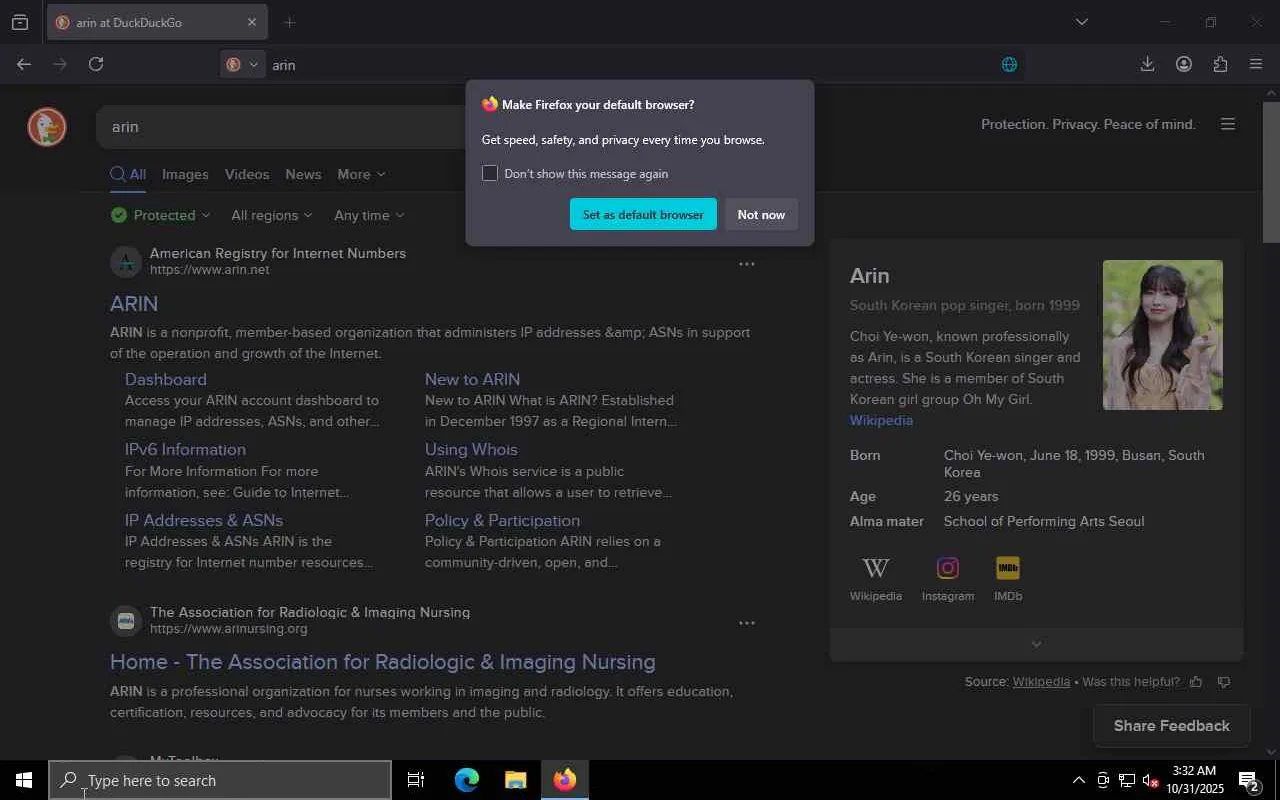The width and height of the screenshot is (1280, 800).
Task: Open the Windows Start menu
Action: click(x=24, y=780)
